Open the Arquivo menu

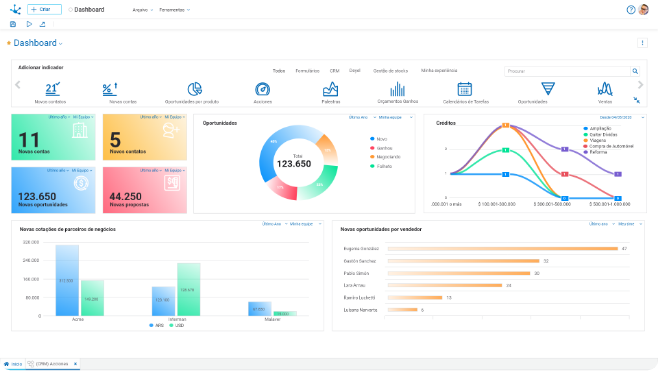[x=143, y=10]
